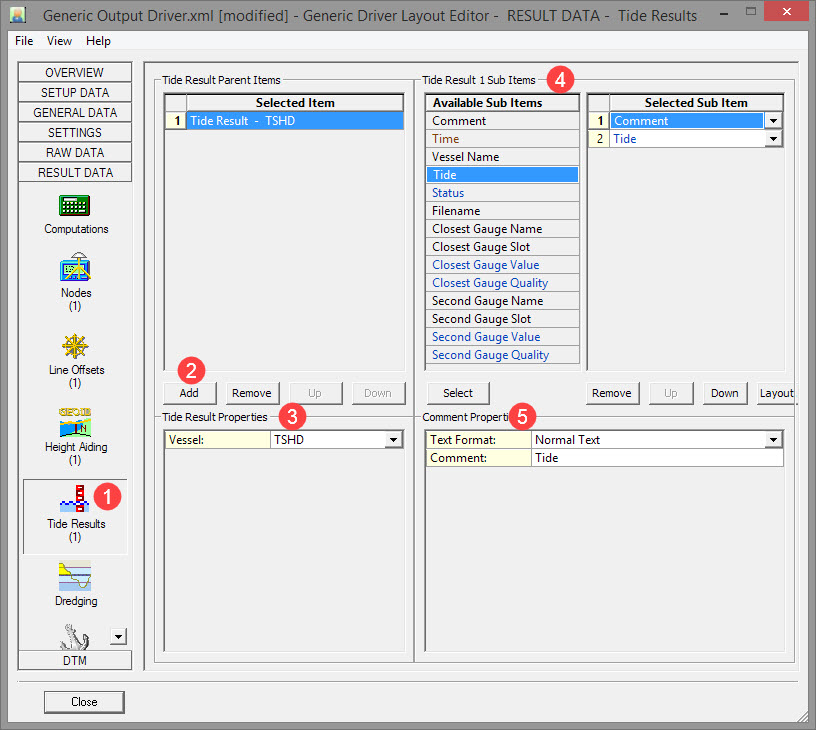This screenshot has height=730, width=816.
Task: Select the Tide Results icon
Action: tap(75, 500)
